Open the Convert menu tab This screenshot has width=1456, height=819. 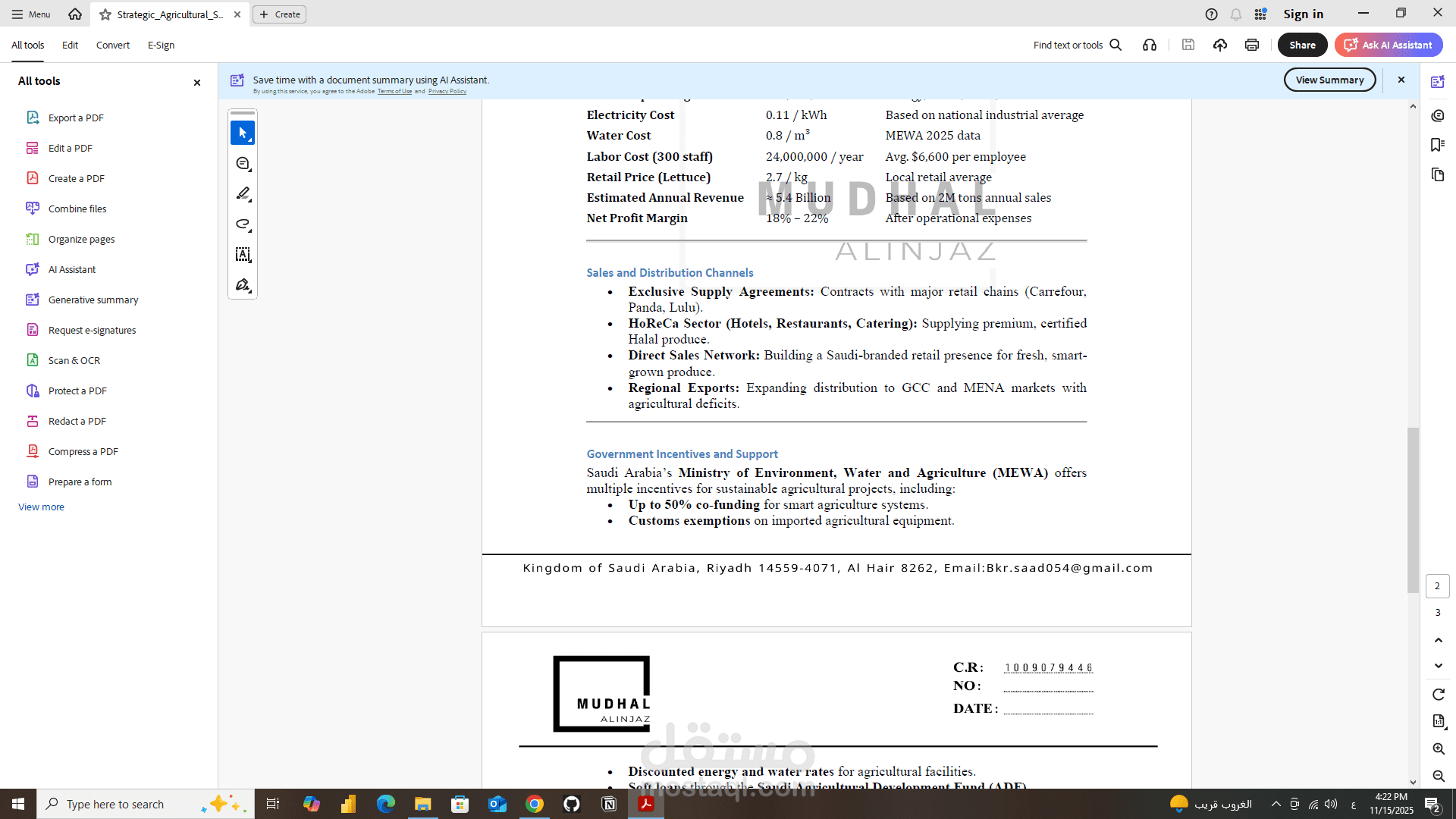tap(112, 45)
